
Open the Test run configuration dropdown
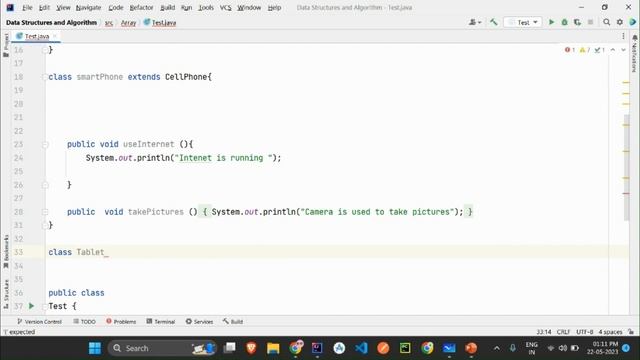(523, 22)
